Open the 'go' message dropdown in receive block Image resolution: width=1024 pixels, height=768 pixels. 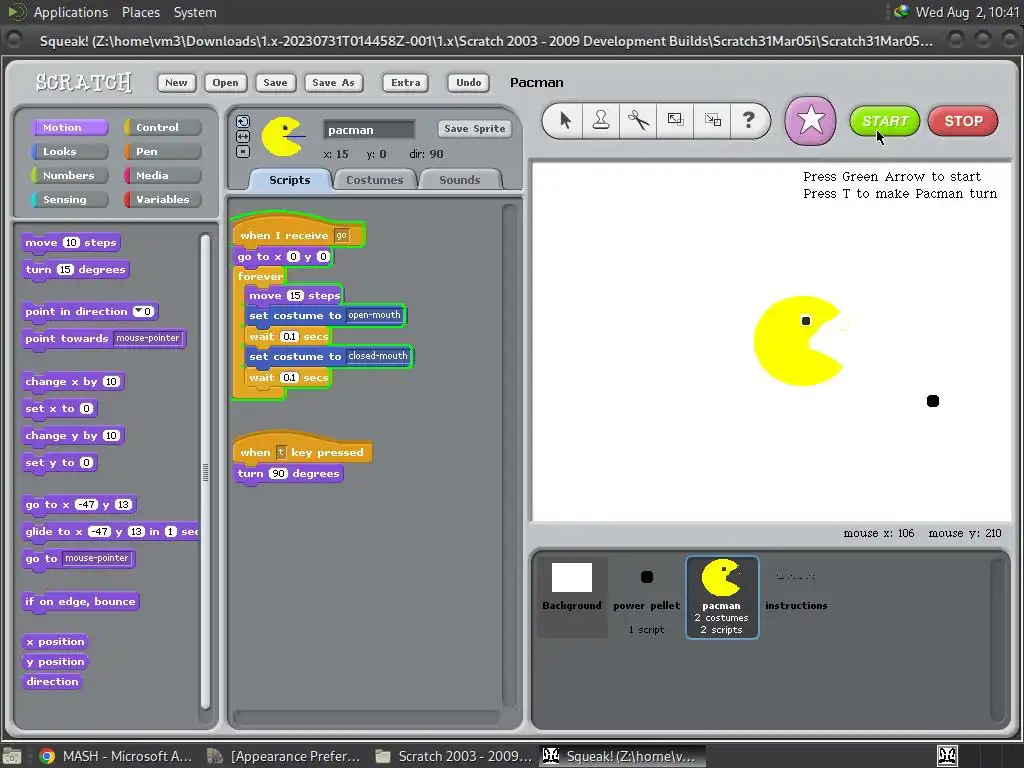tap(342, 236)
